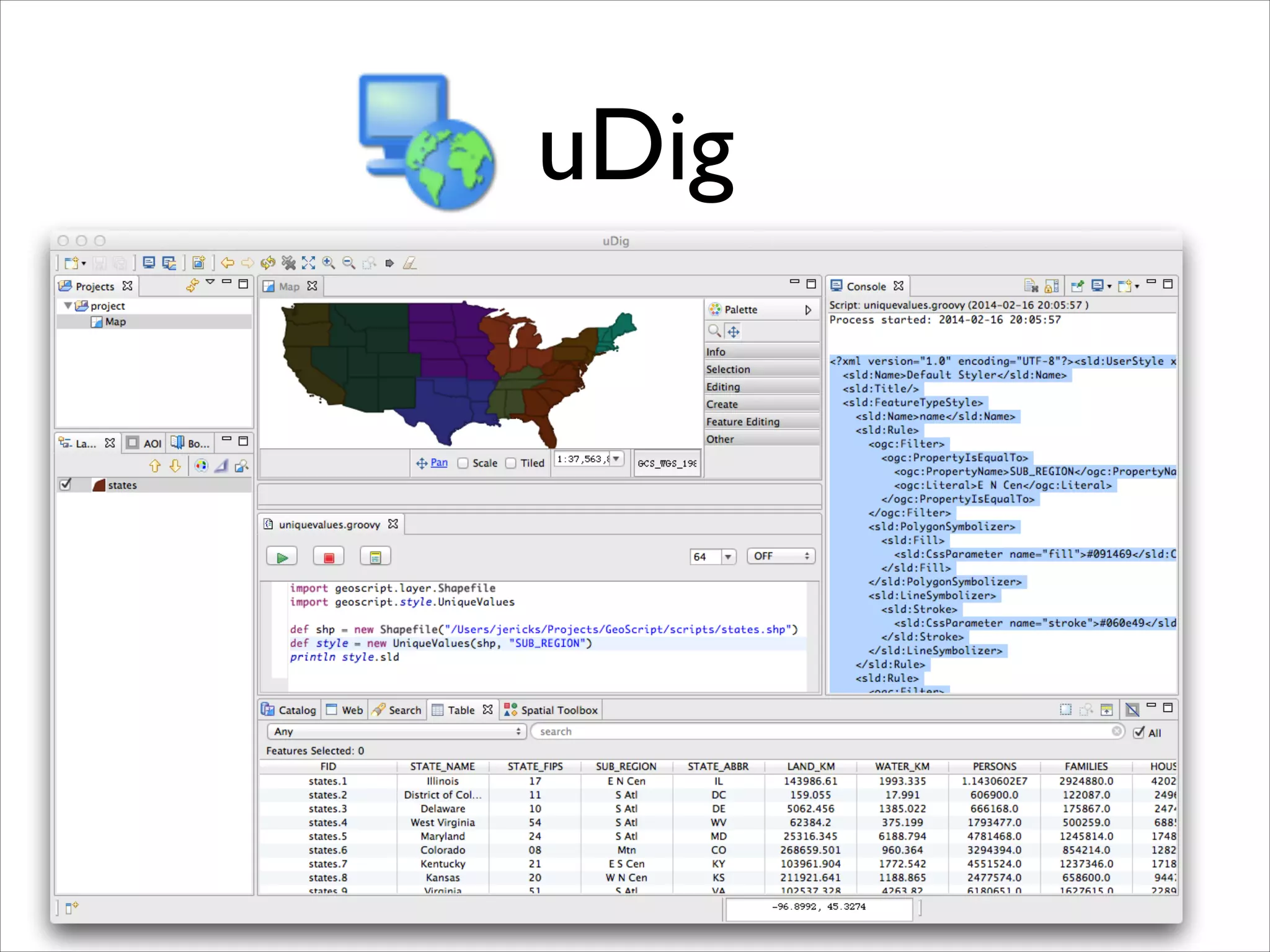Open the Any attribute filter dropdown
This screenshot has width=1270, height=952.
tap(397, 731)
